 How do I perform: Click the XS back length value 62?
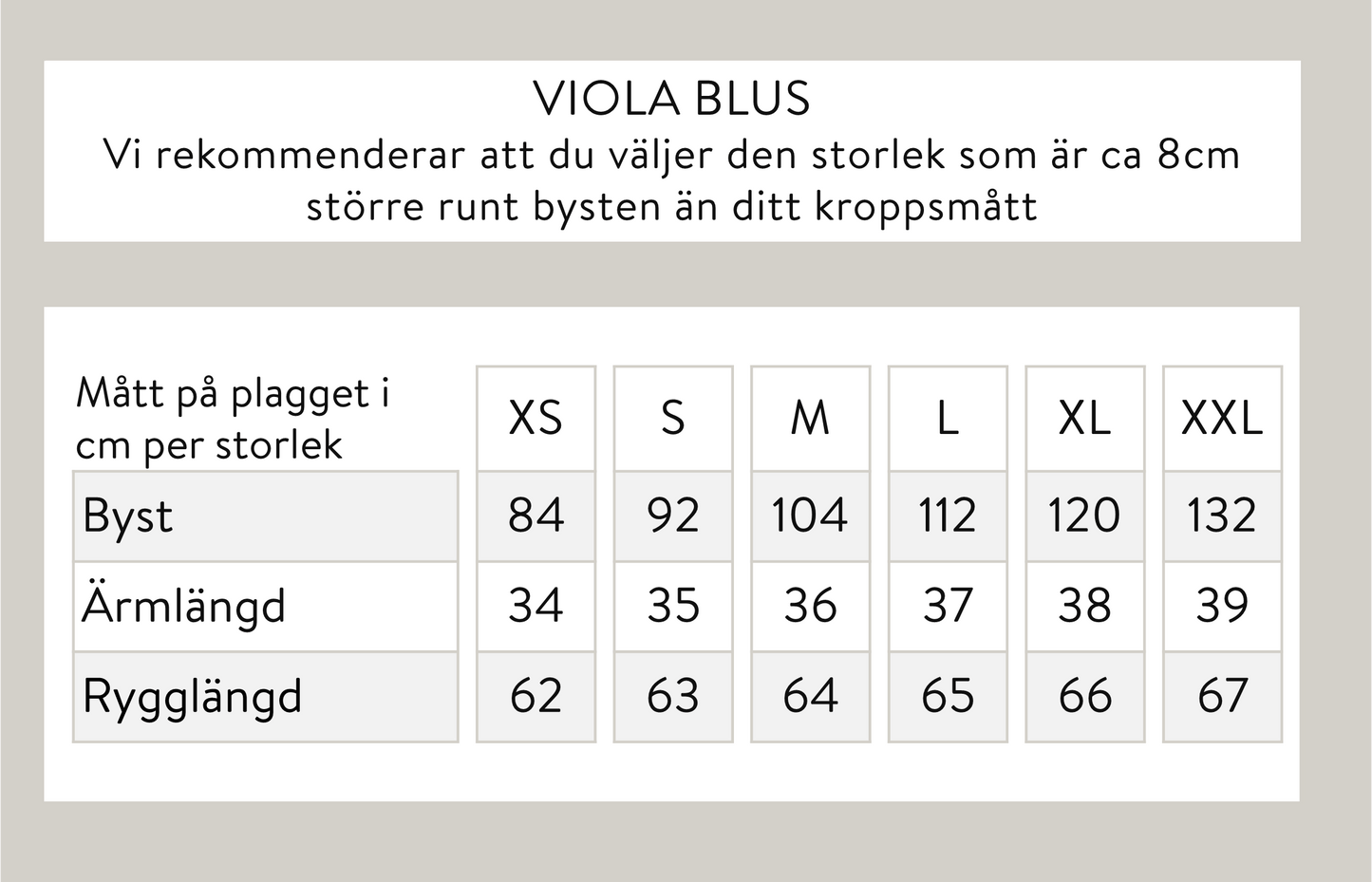536,696
